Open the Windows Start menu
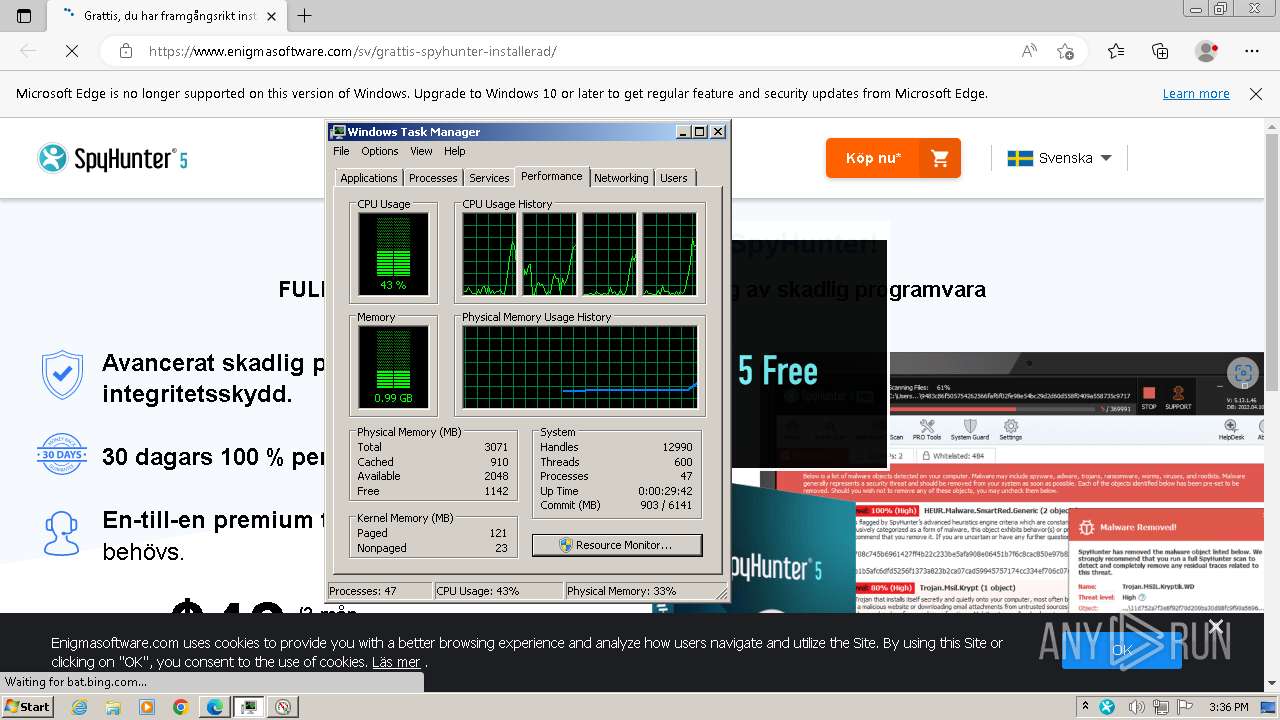 click(x=27, y=707)
